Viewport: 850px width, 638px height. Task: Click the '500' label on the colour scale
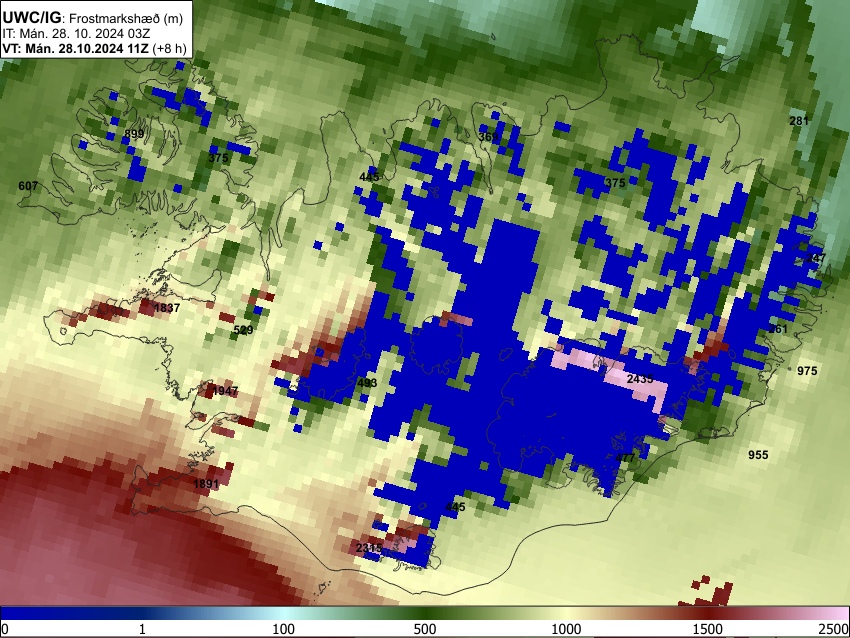[425, 629]
